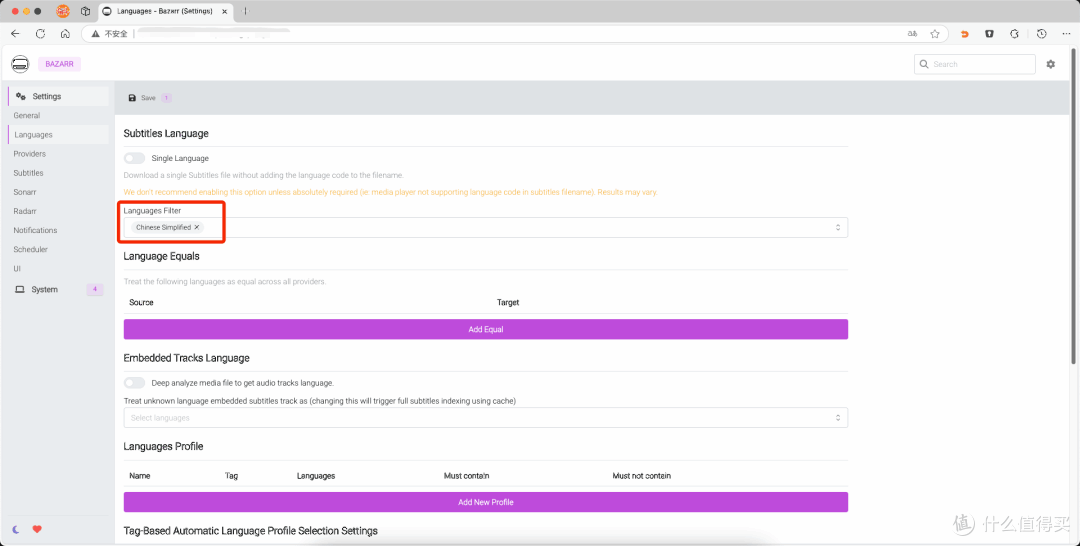The width and height of the screenshot is (1080, 546).
Task: Click the Must not contain column header
Action: 641,476
